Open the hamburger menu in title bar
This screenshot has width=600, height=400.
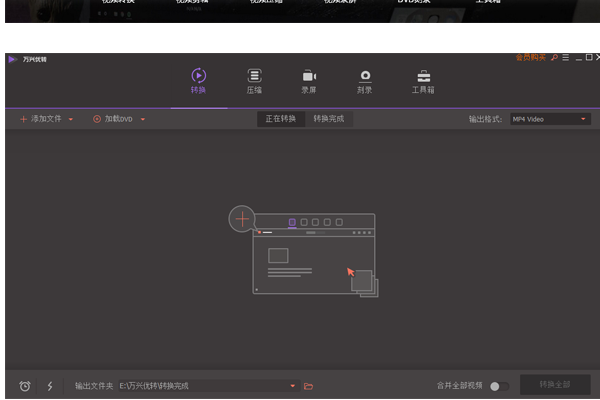pos(566,59)
